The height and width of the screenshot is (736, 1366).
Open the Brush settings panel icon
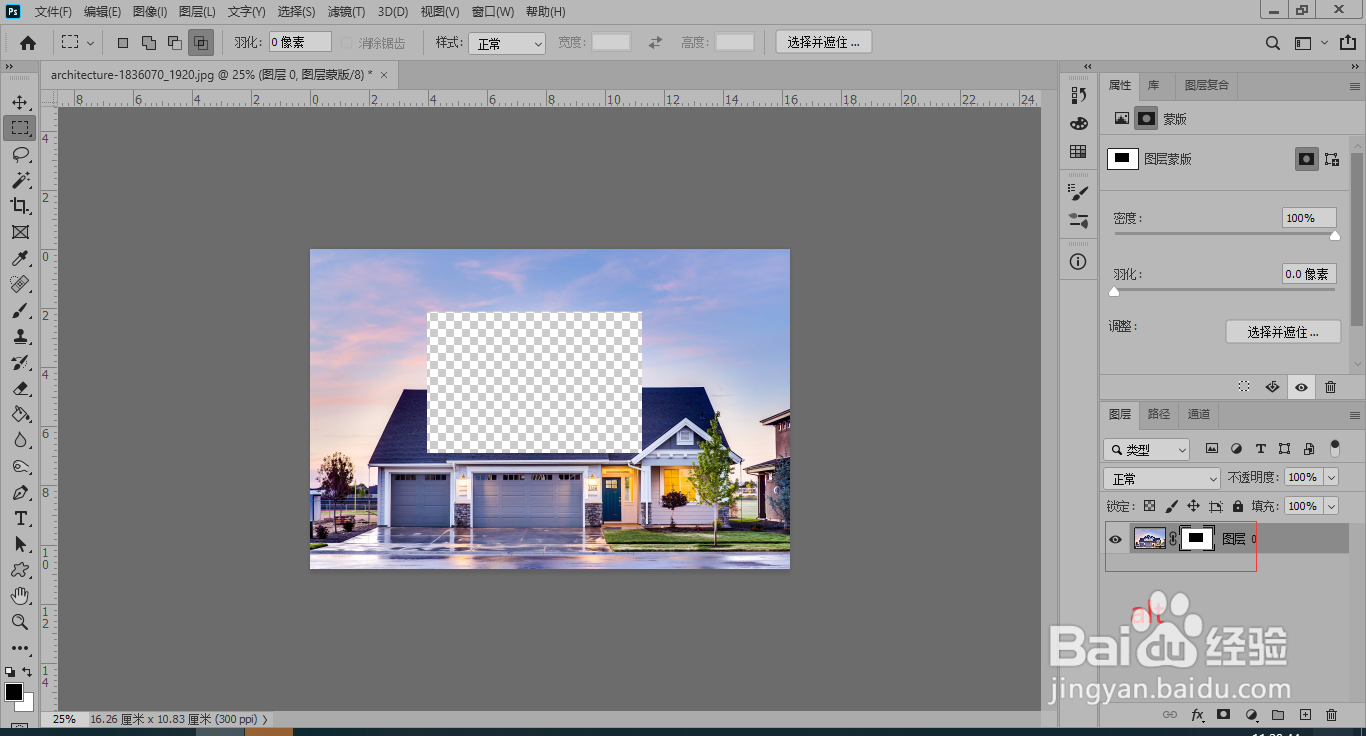1078,192
